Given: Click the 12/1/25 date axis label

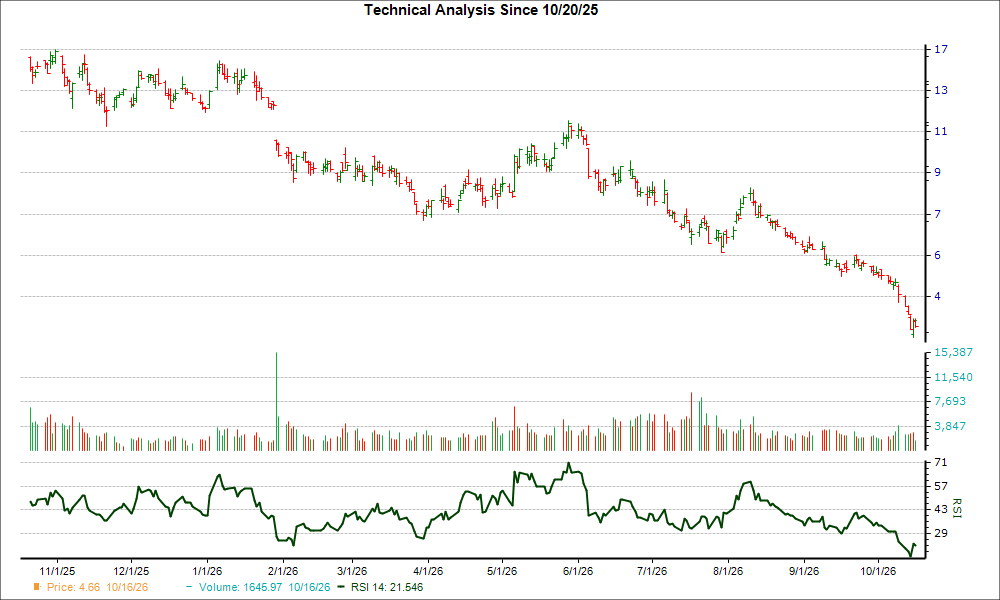Looking at the screenshot, I should click(x=131, y=571).
